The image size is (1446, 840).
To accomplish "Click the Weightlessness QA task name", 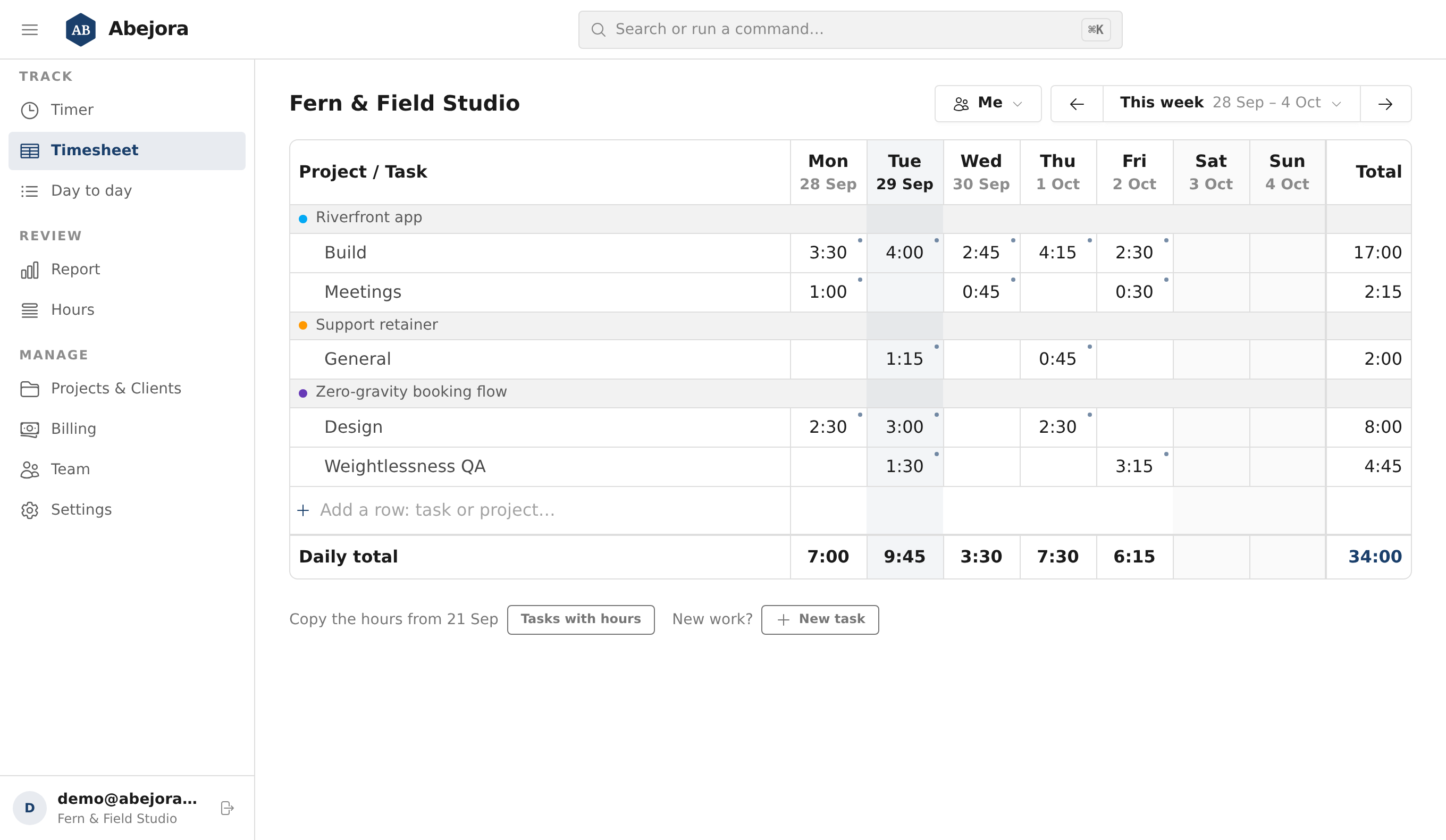I will [405, 466].
